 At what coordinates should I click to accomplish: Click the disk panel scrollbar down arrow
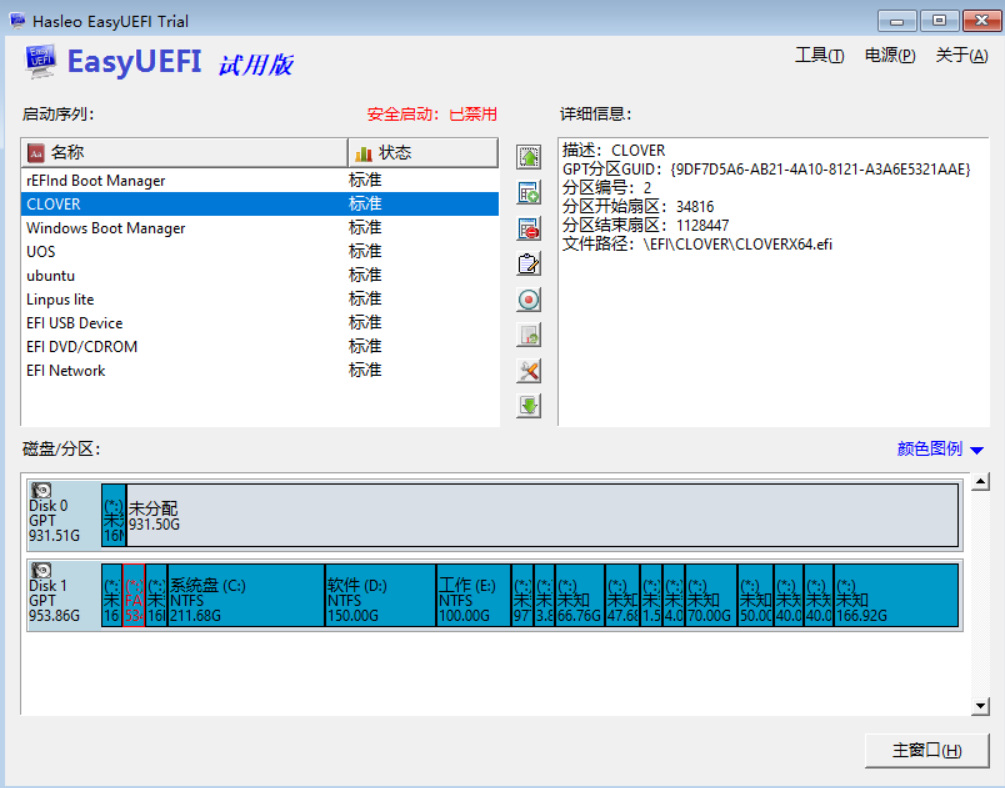coord(980,706)
